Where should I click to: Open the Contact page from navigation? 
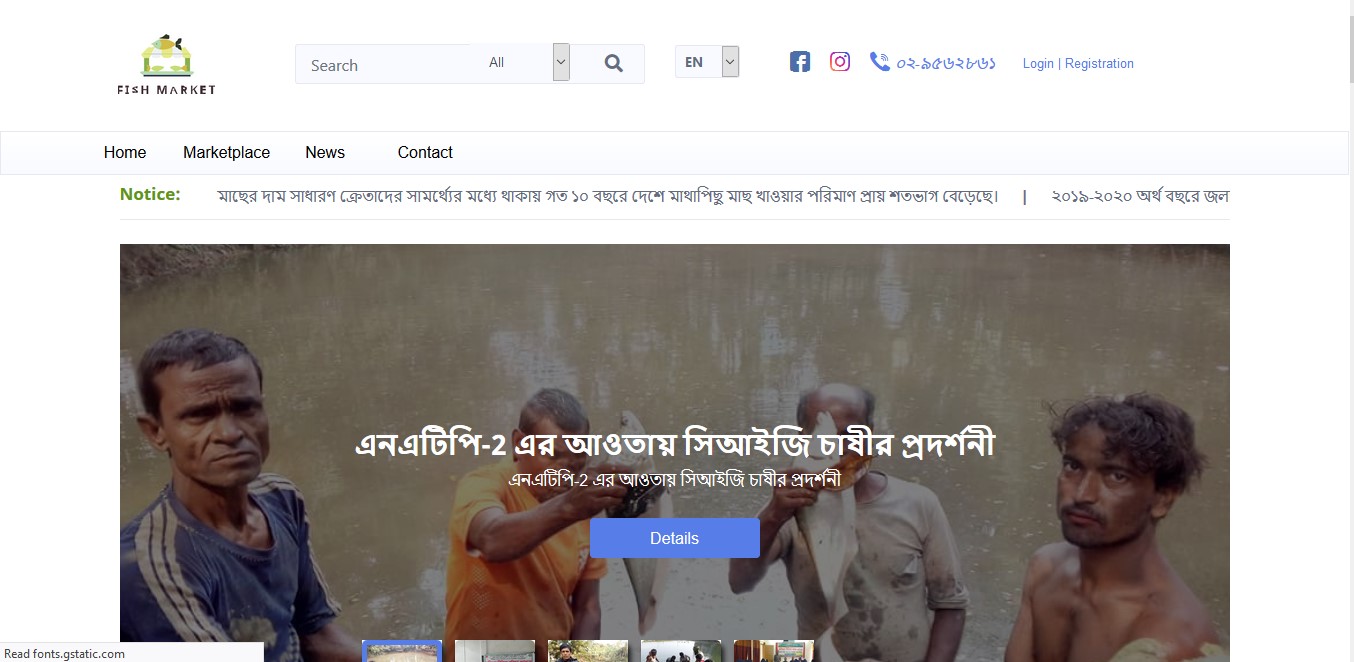coord(425,153)
